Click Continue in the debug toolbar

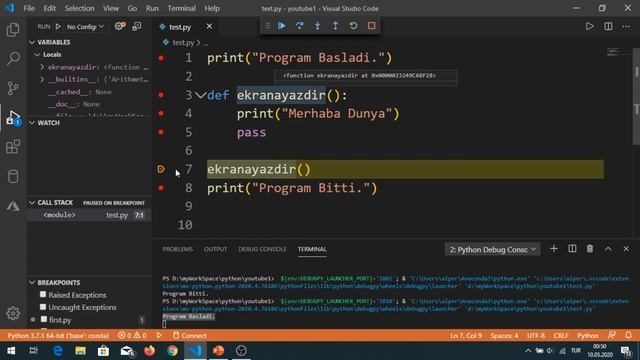pos(282,26)
